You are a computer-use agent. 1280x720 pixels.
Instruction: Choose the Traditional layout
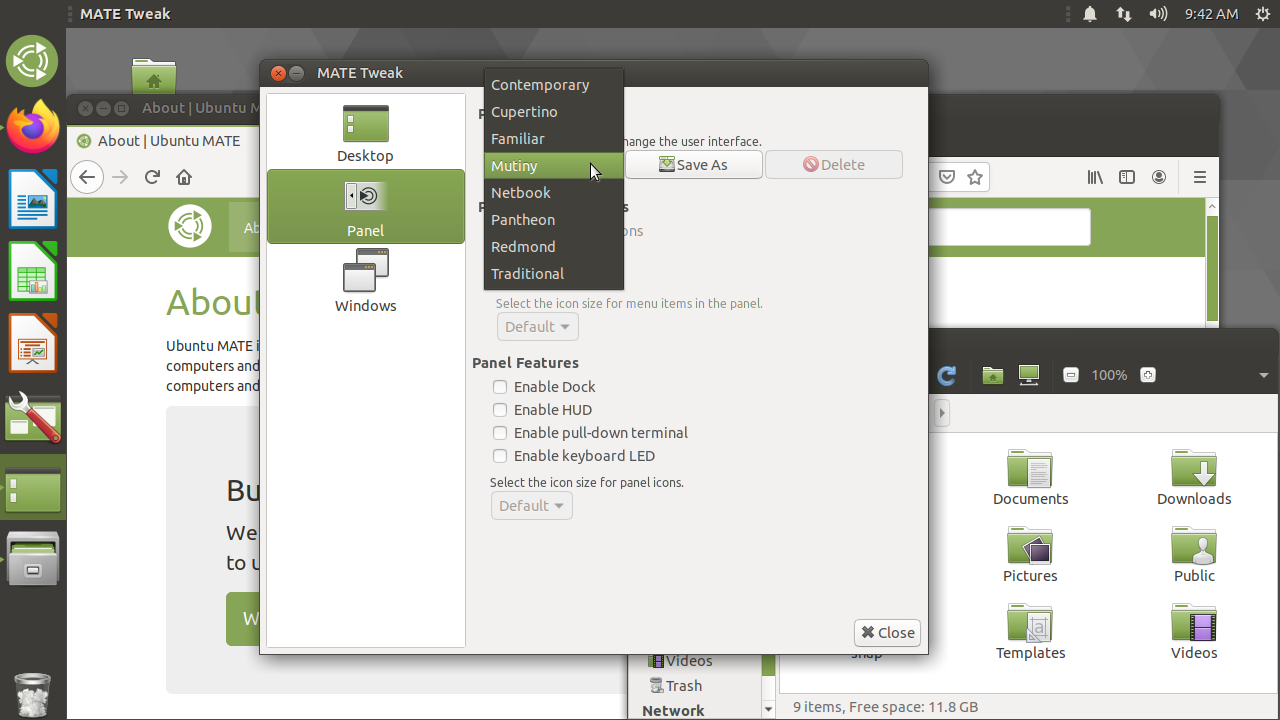[554, 274]
